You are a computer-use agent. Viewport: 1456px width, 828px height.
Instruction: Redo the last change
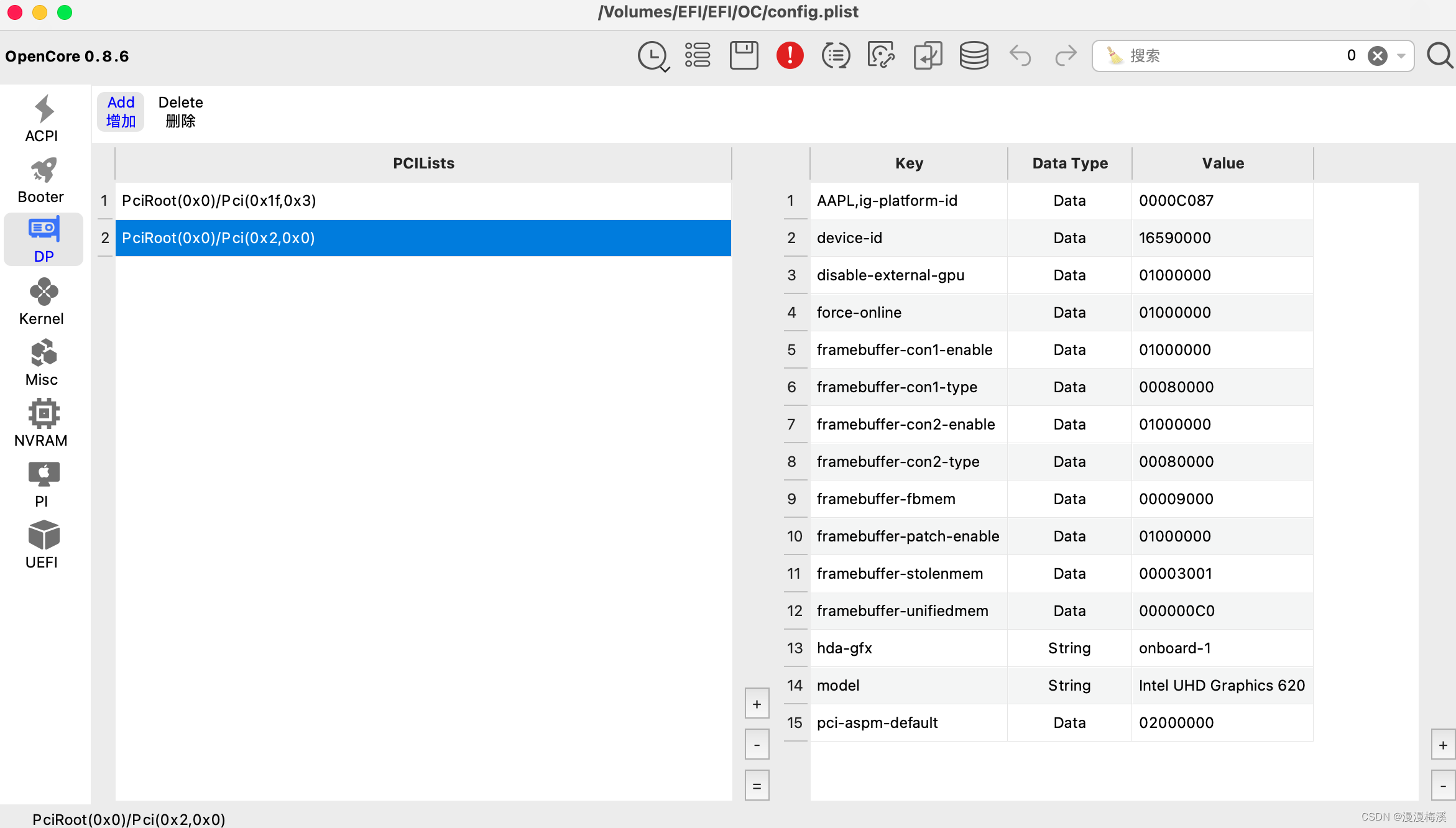1066,55
